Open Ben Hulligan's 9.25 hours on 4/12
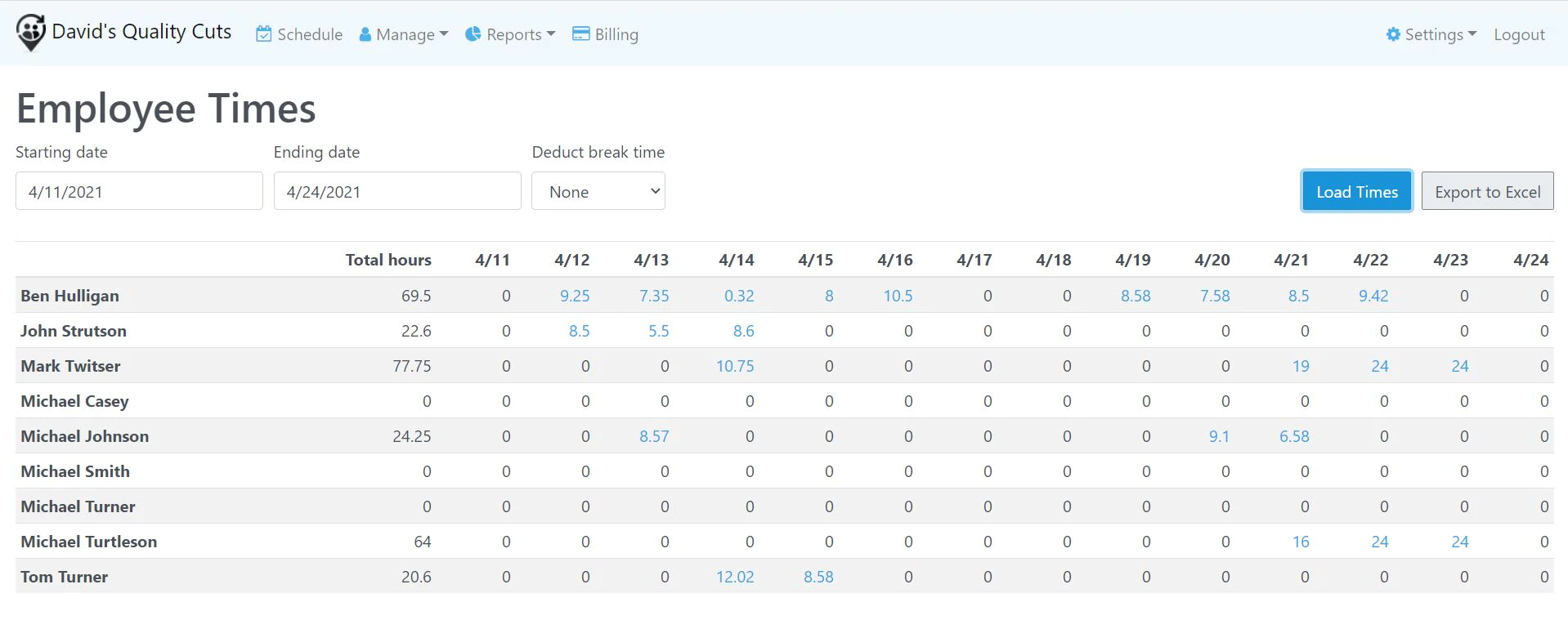 point(575,296)
